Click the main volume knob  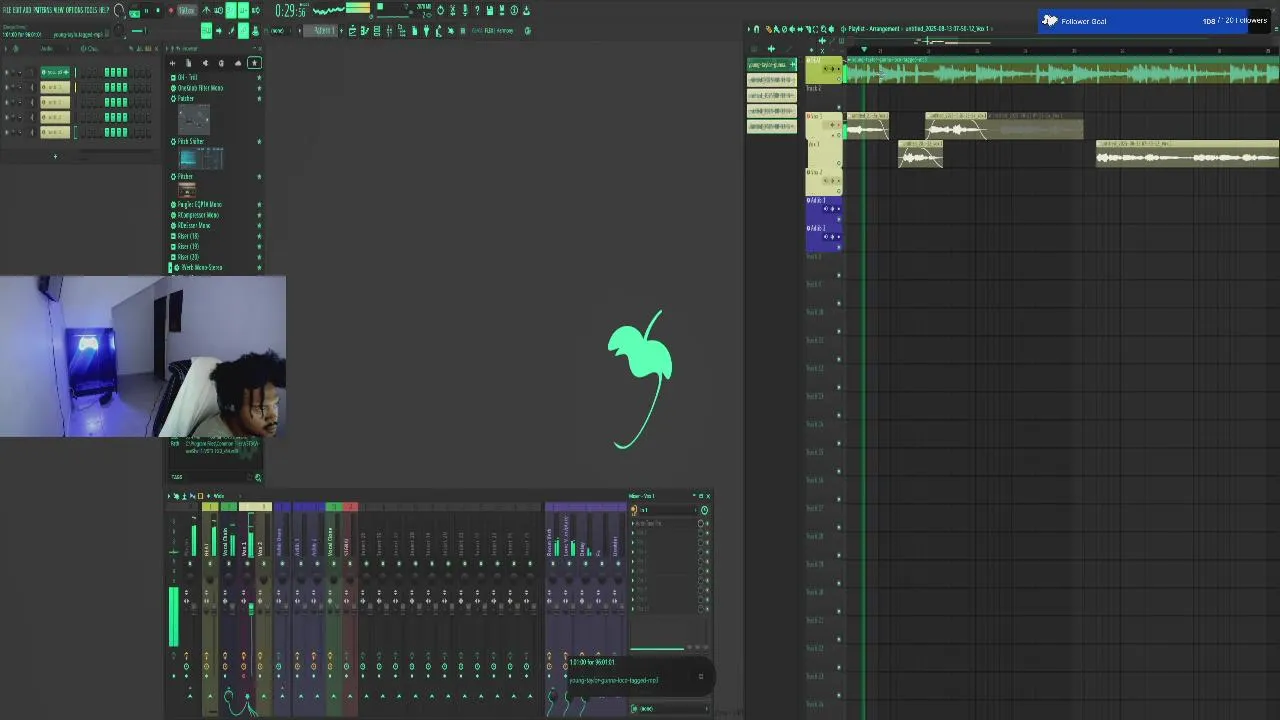(x=120, y=11)
